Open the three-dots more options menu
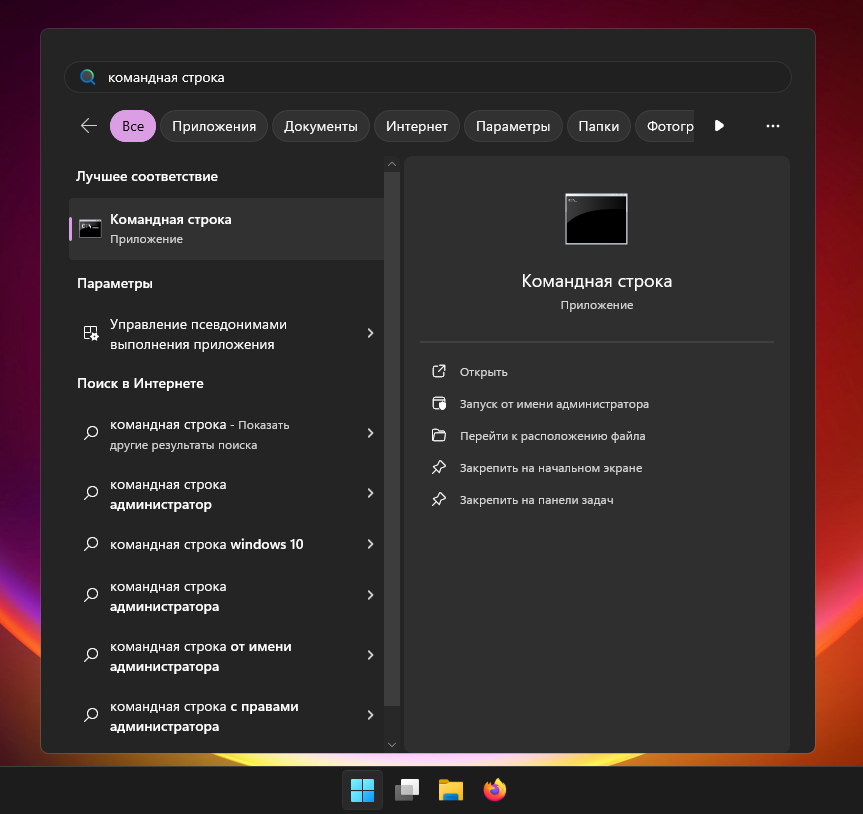 773,126
